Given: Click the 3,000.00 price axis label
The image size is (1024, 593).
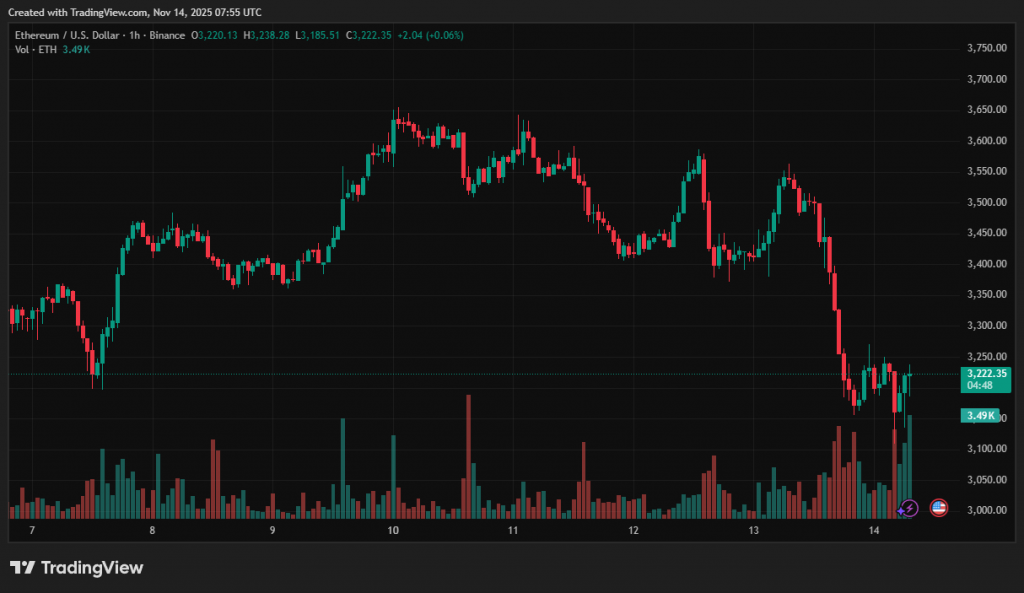Looking at the screenshot, I should point(986,510).
